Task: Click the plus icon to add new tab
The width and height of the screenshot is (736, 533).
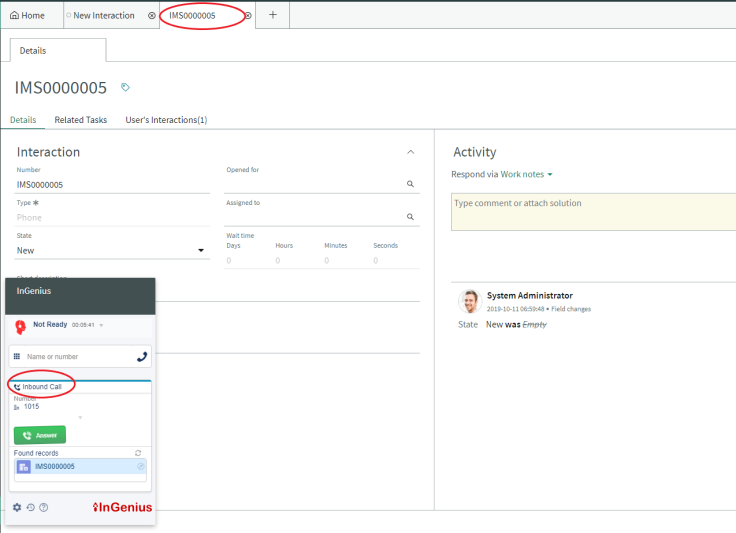Action: 272,15
